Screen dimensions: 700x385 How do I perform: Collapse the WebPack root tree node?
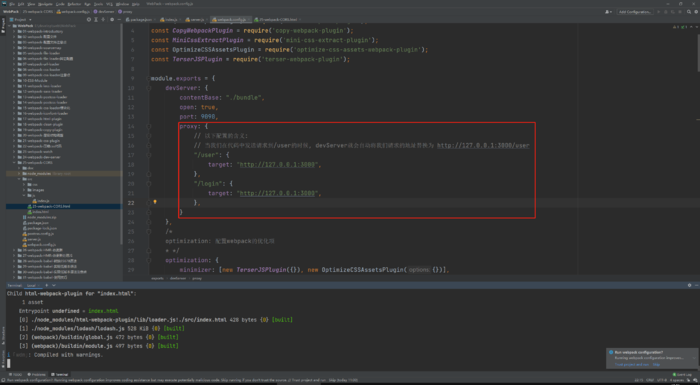(x=9, y=26)
